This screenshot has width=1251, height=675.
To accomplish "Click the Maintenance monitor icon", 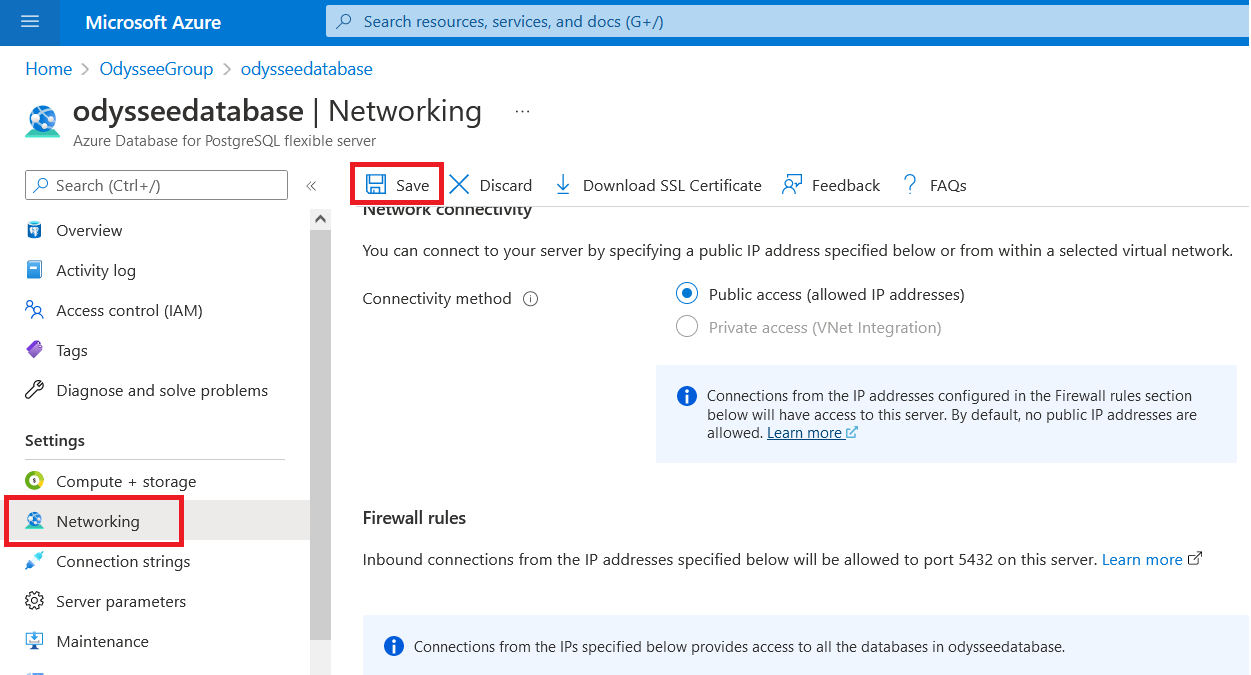I will pos(35,641).
